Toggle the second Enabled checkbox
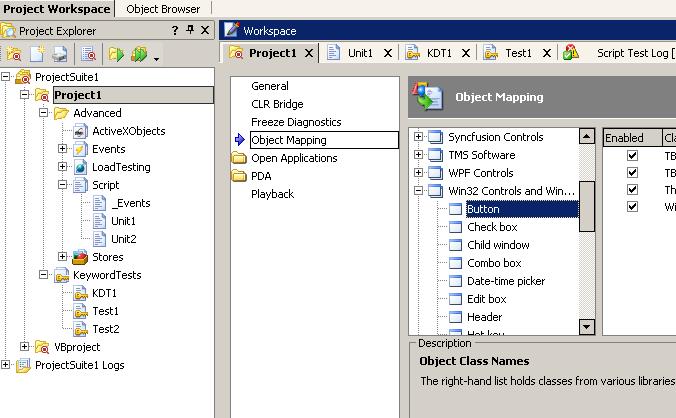Screen dimensions: 676x418 tap(632, 173)
